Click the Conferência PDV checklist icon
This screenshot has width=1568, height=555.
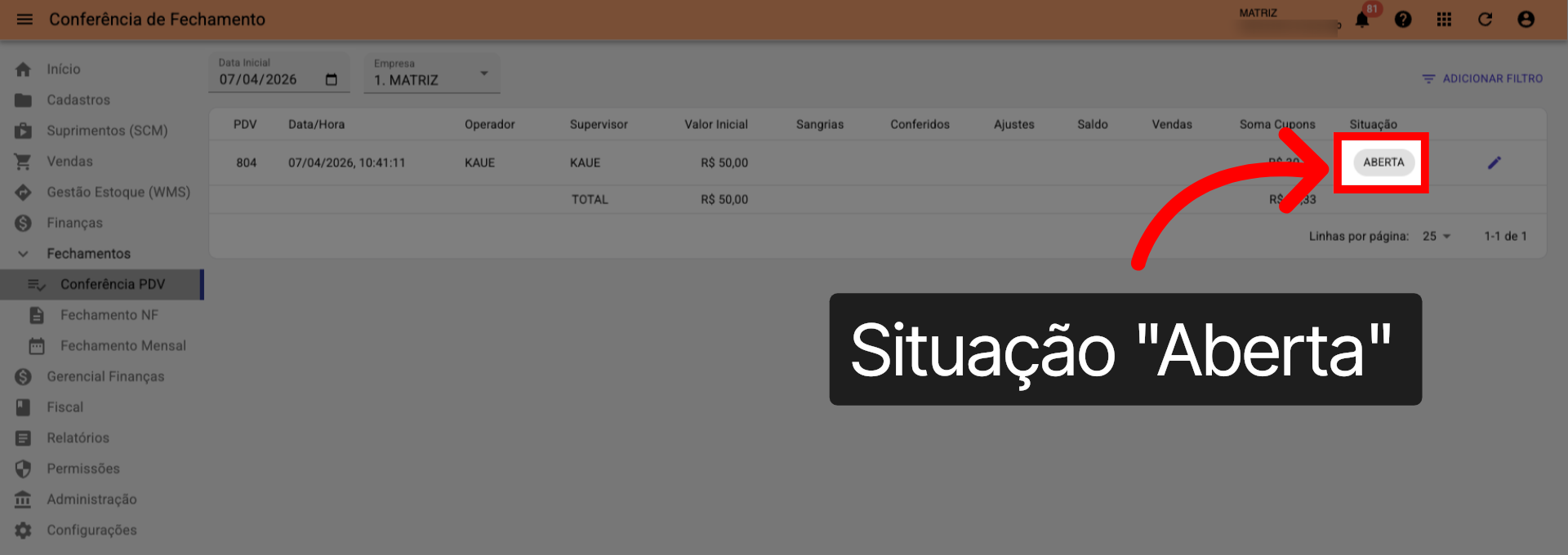[x=37, y=285]
